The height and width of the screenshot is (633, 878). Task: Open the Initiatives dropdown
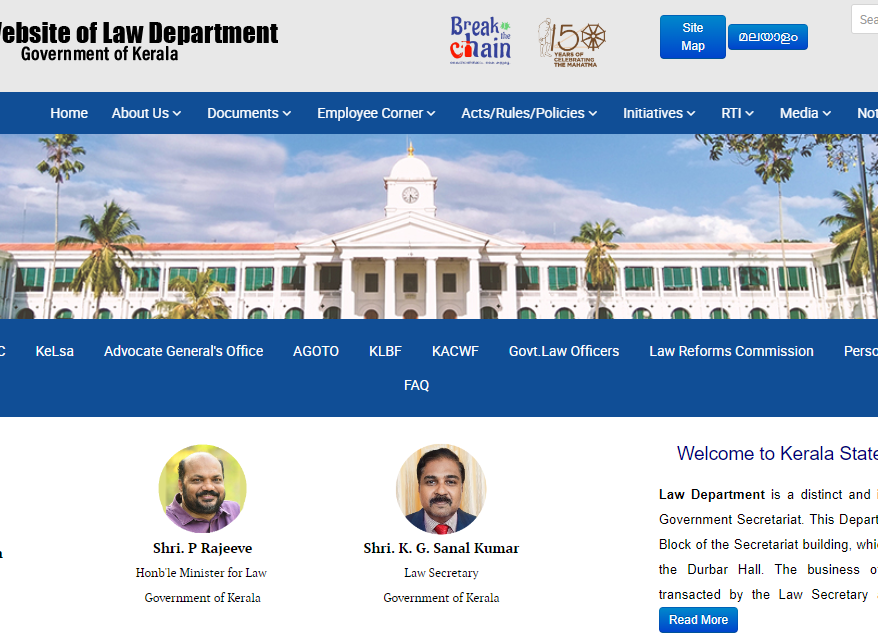point(659,113)
